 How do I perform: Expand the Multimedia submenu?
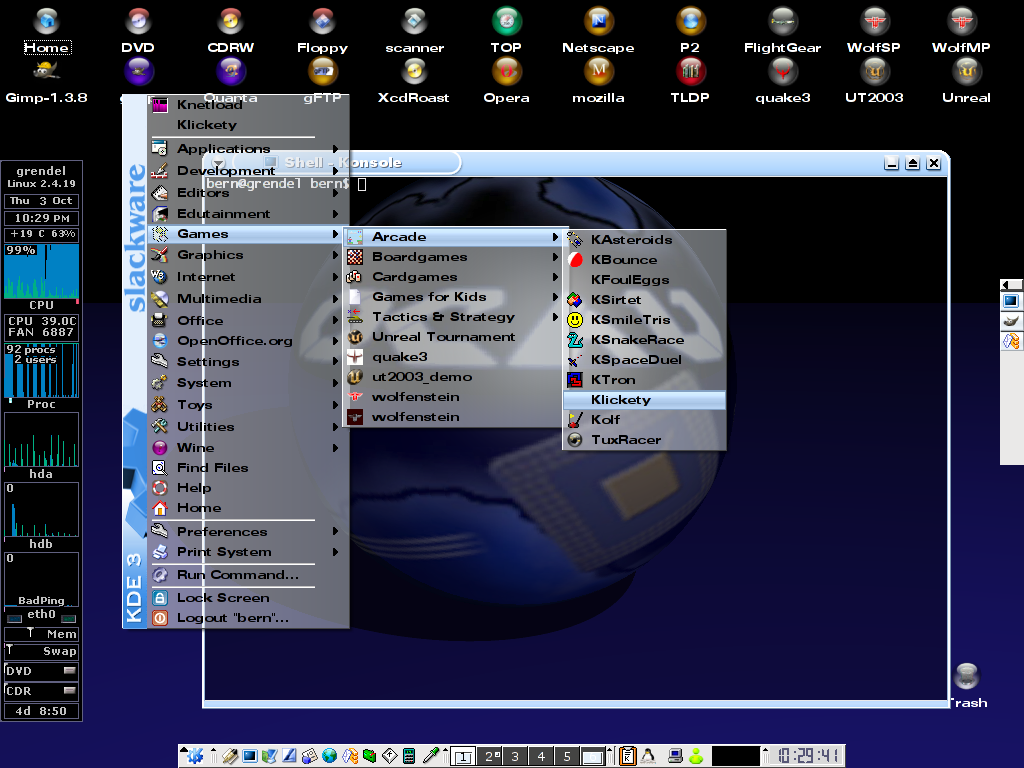click(x=246, y=298)
